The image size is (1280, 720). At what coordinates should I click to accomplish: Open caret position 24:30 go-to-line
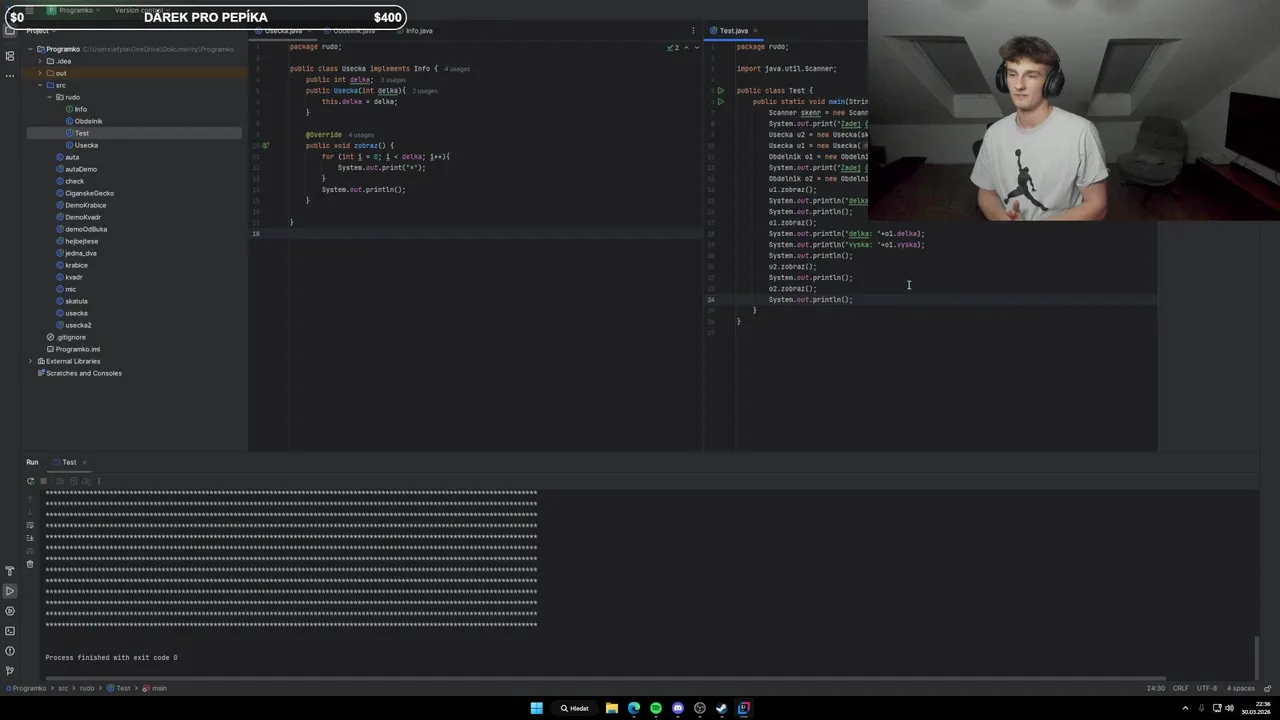pyautogui.click(x=1156, y=688)
